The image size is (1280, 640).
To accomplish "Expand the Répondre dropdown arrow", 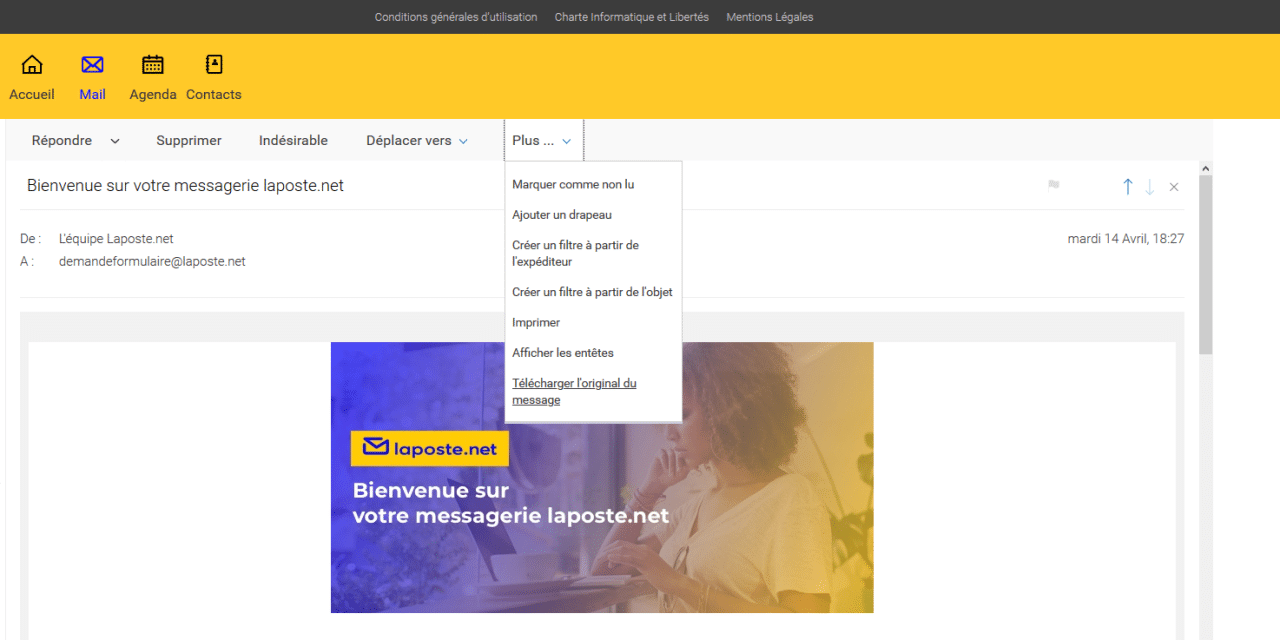I will pyautogui.click(x=115, y=141).
